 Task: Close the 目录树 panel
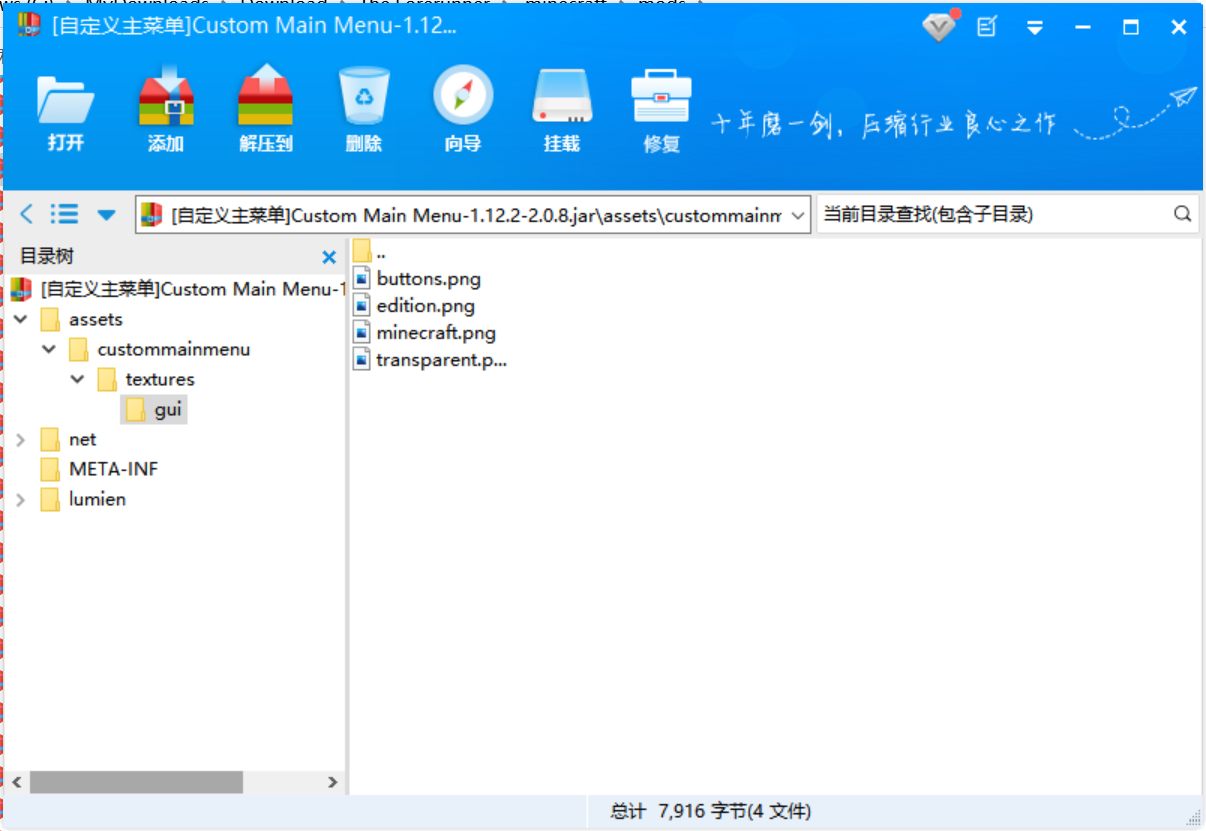[x=329, y=257]
